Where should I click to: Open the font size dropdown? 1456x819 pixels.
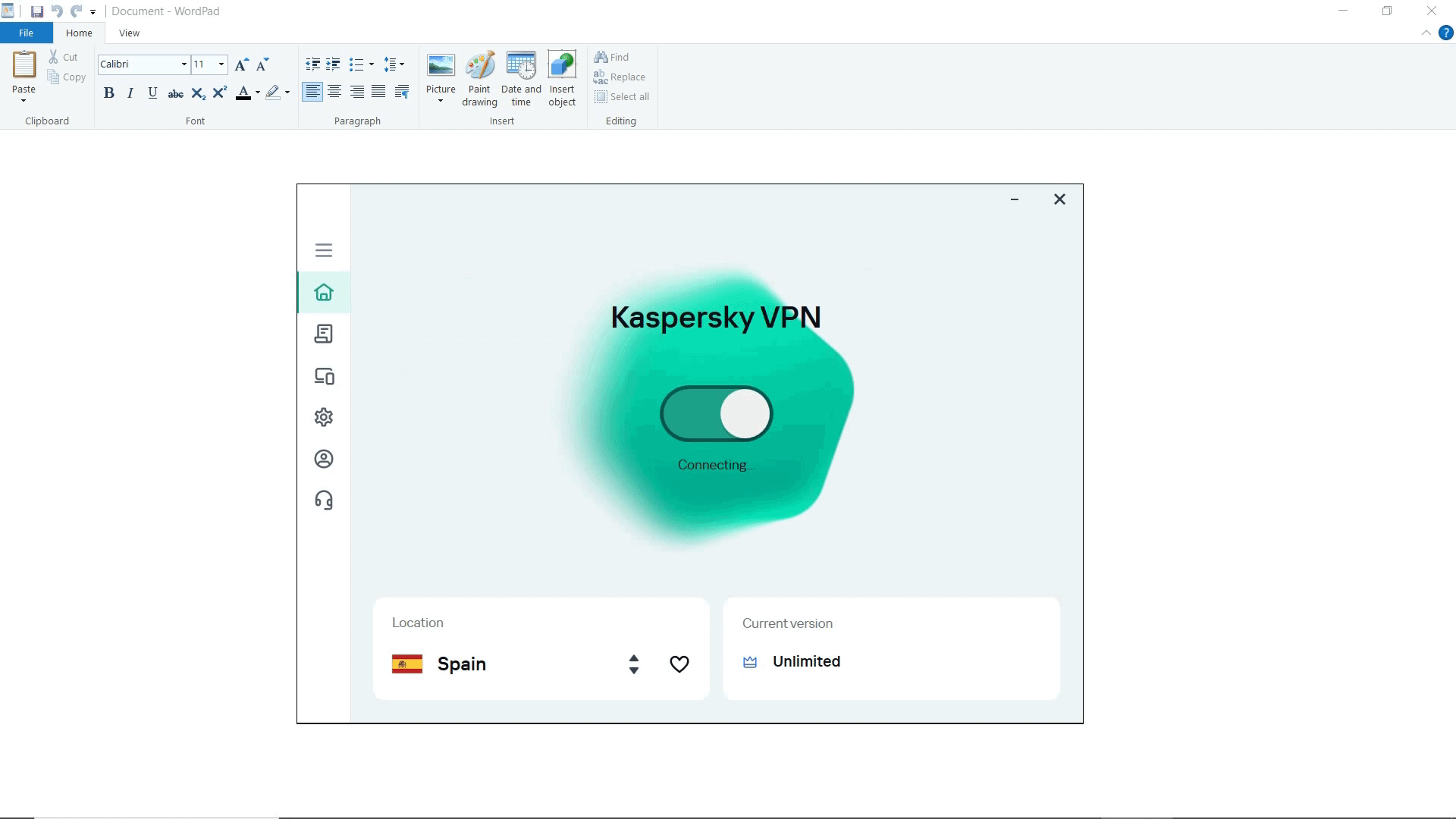click(x=221, y=64)
